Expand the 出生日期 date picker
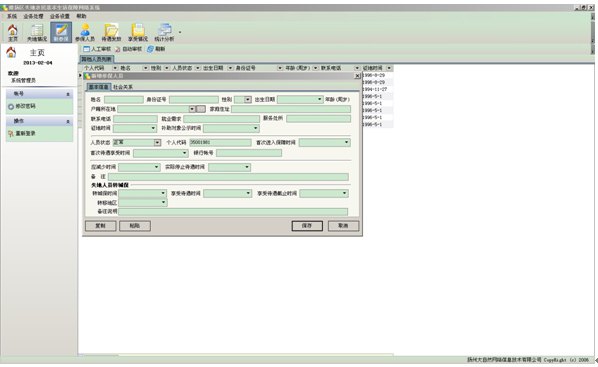The width and height of the screenshot is (598, 367). (320, 100)
